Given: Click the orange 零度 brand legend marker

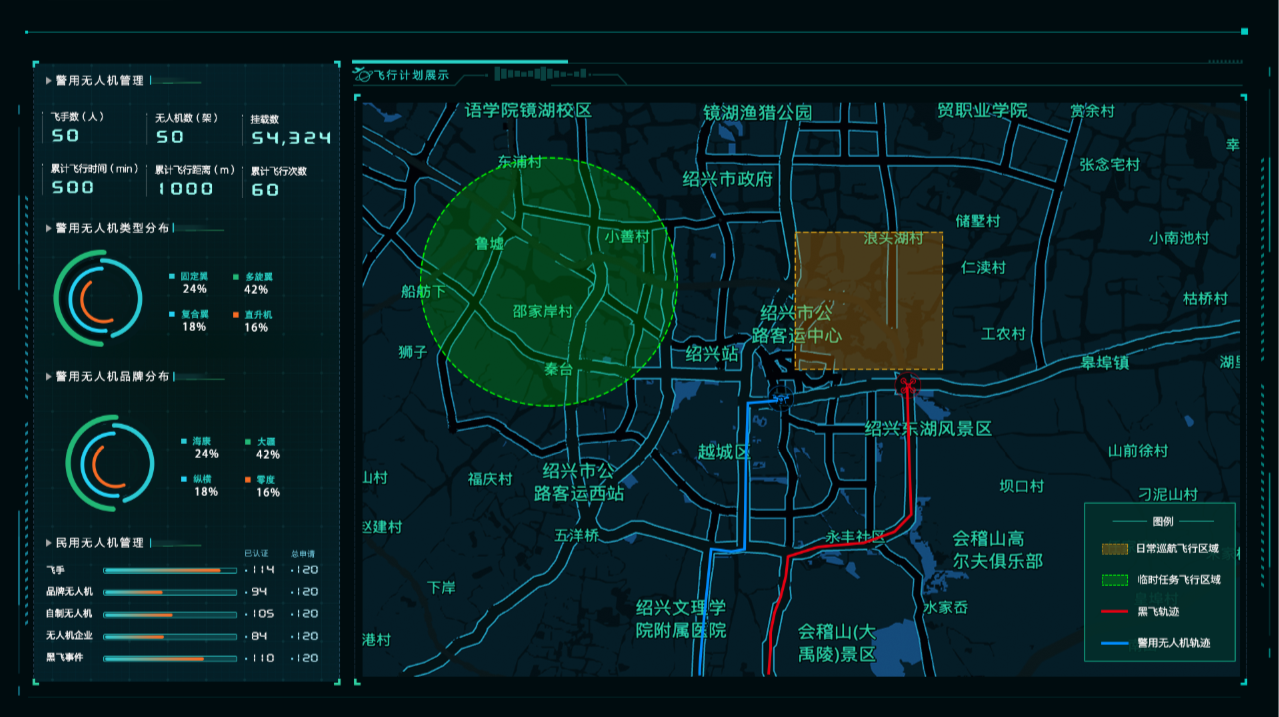Looking at the screenshot, I should click(248, 480).
